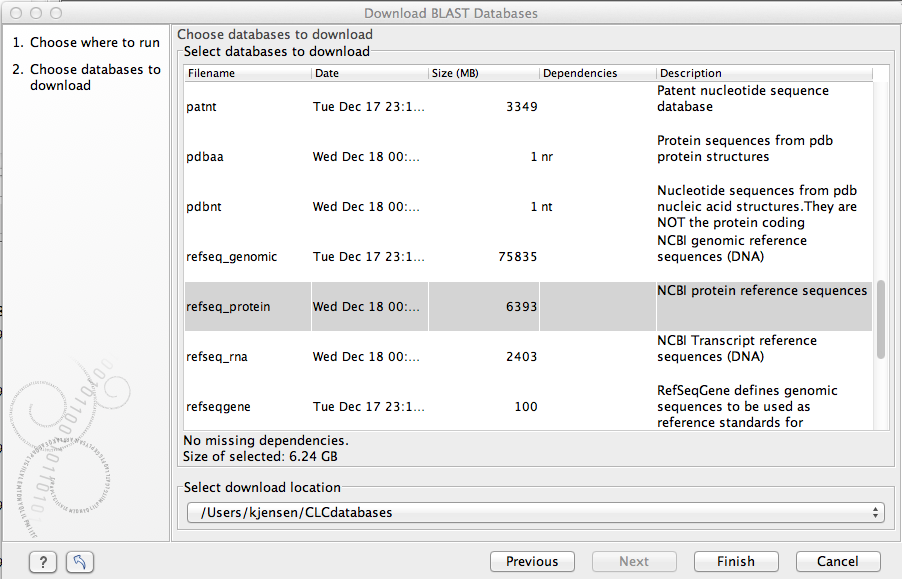Image resolution: width=902 pixels, height=579 pixels.
Task: Click the Finish button
Action: [x=736, y=561]
